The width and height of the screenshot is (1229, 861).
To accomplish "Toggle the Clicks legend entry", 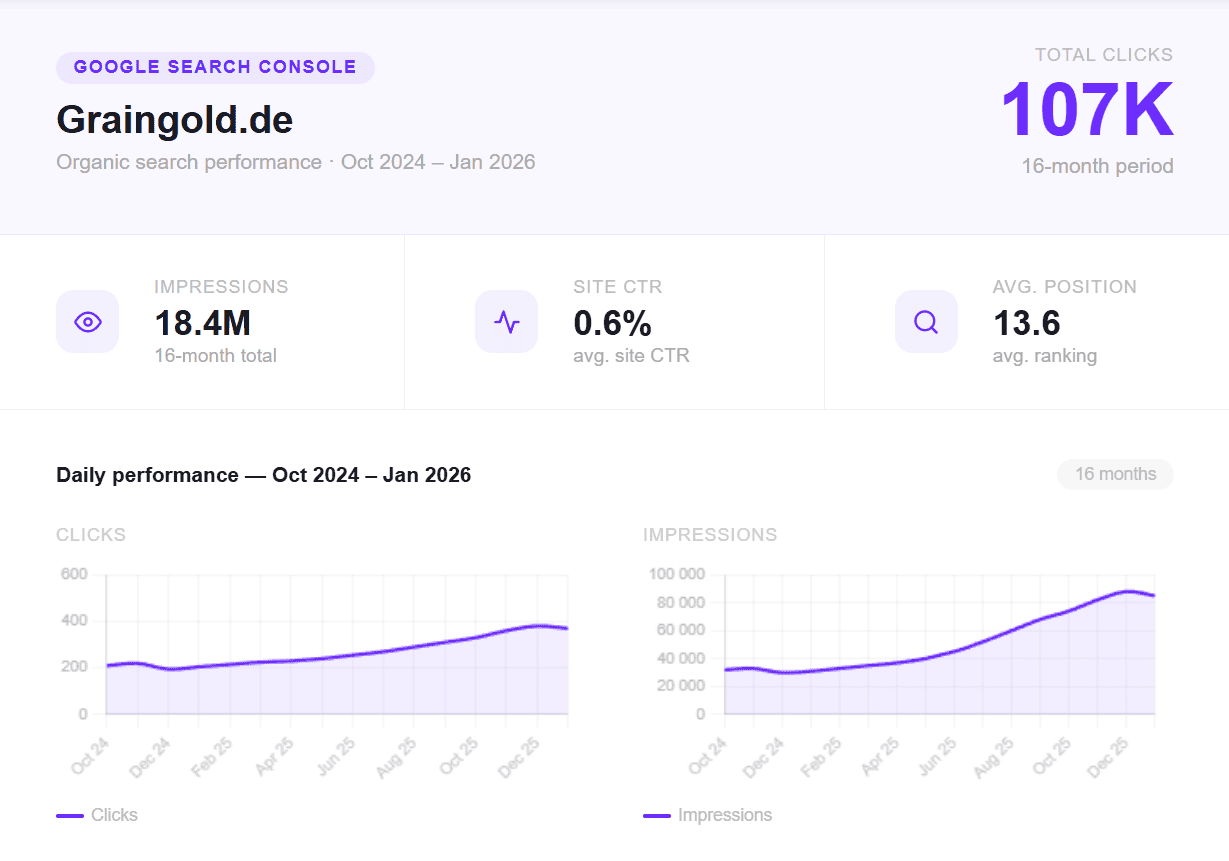I will click(x=97, y=815).
